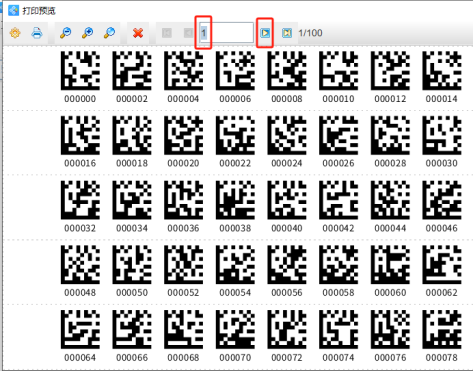Select Data Matrix code labeled 000016
474x371 pixels.
click(x=80, y=135)
